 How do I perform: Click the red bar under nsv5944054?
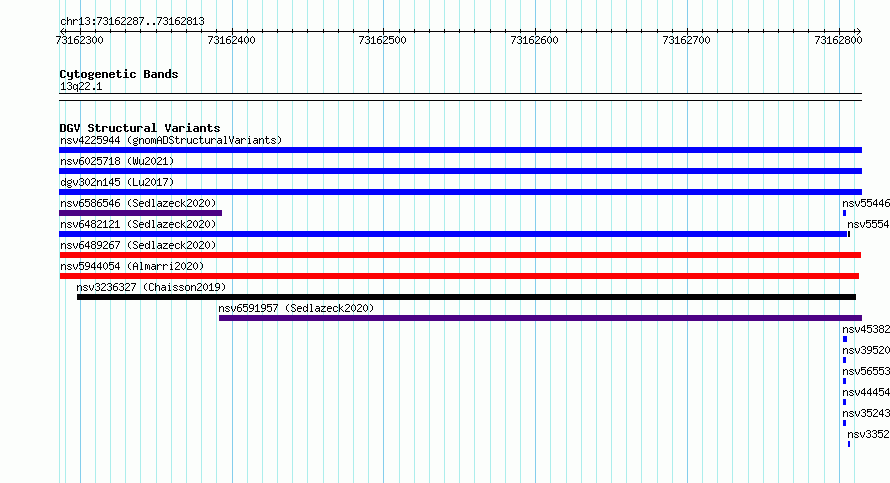point(459,276)
